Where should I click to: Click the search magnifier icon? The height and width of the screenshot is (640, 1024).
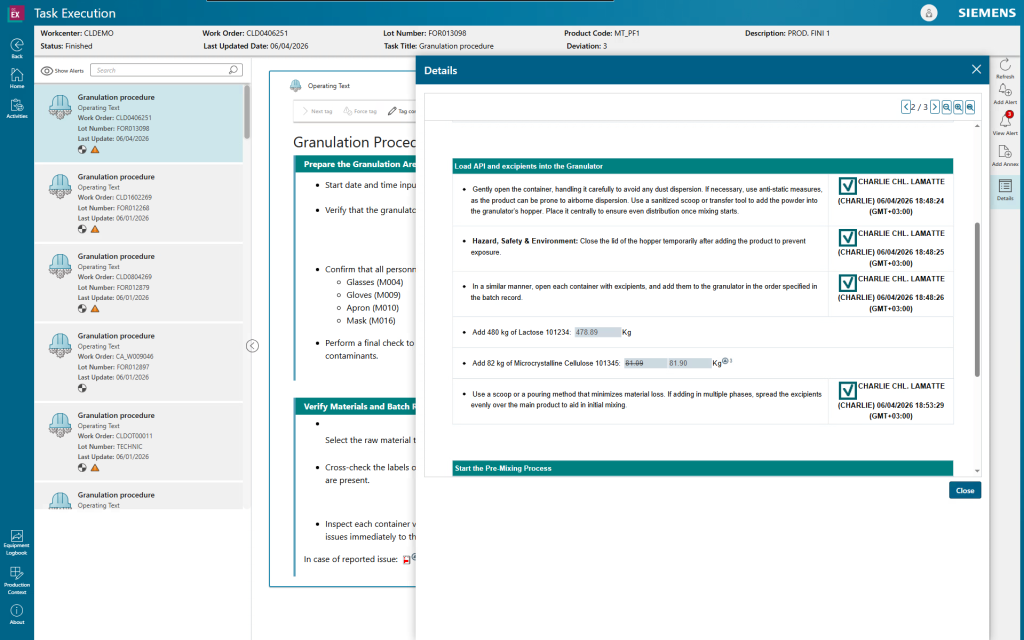point(233,70)
